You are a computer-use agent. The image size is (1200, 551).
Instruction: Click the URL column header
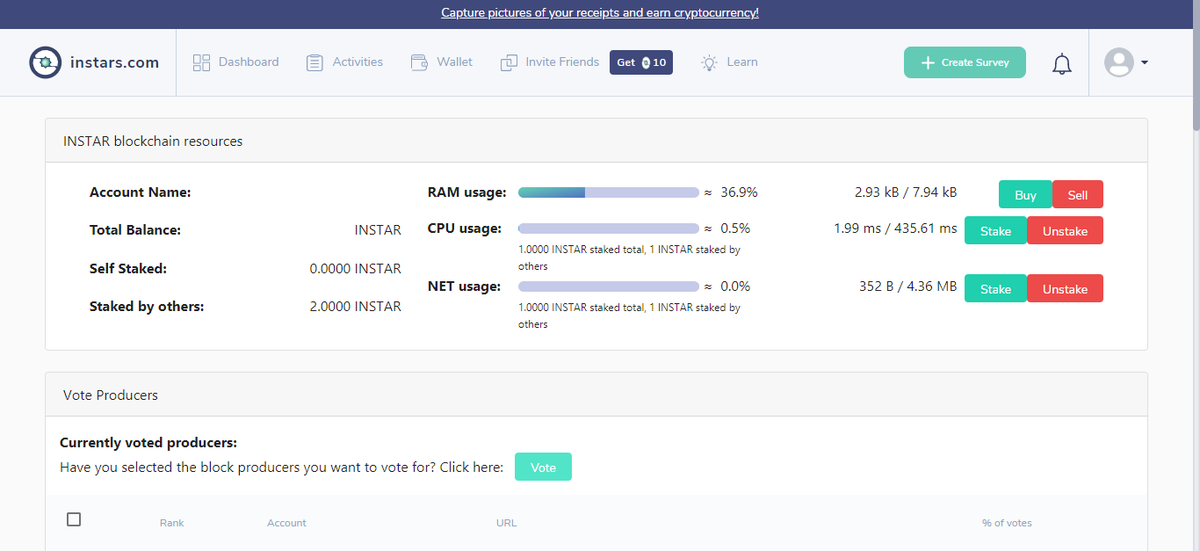[506, 523]
